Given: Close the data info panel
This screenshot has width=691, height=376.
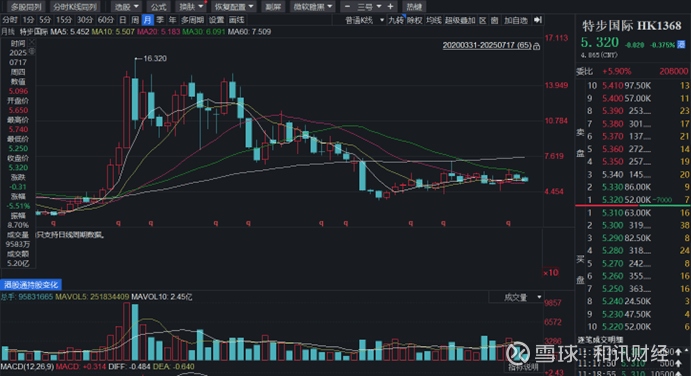Looking at the screenshot, I should [31, 43].
